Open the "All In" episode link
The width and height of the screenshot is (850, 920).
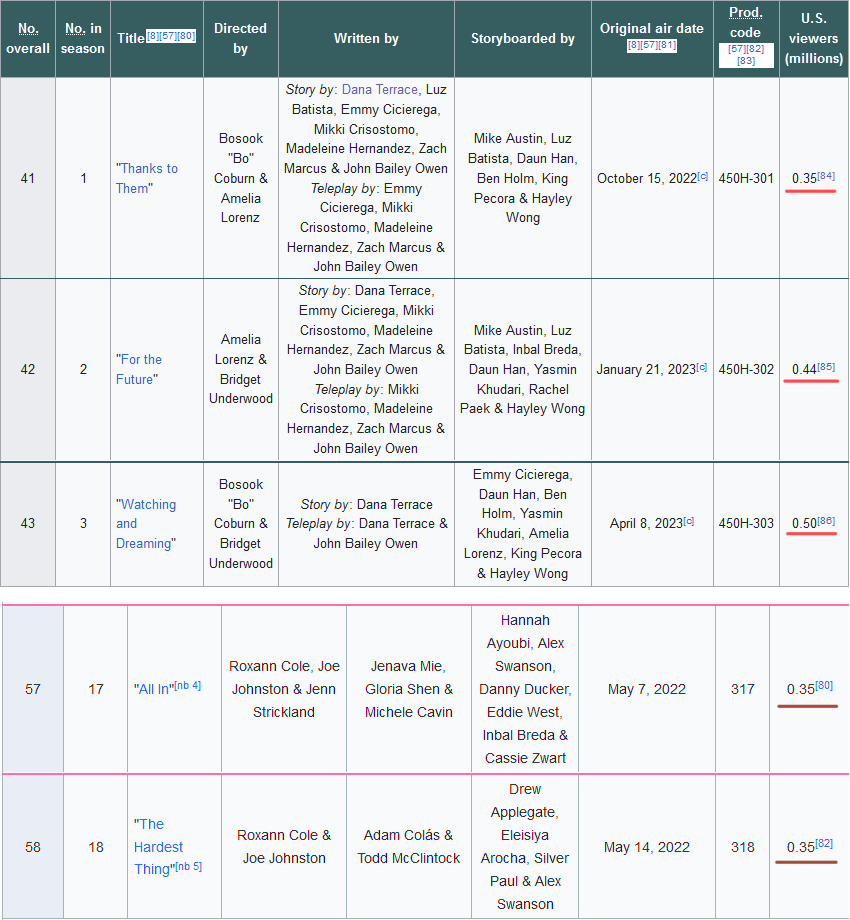pos(154,689)
